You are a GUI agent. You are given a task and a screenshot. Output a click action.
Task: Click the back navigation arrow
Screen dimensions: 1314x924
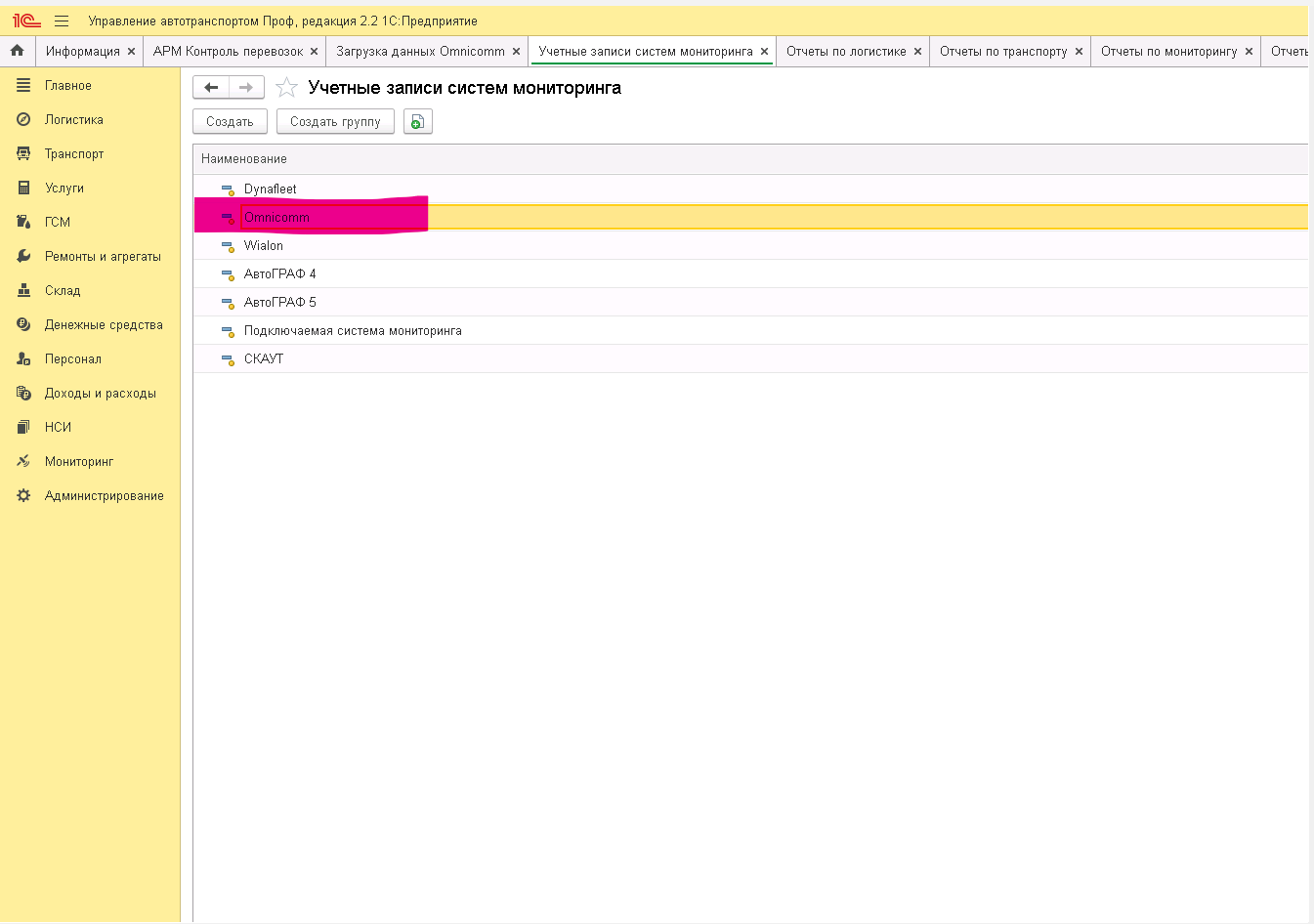[x=211, y=88]
